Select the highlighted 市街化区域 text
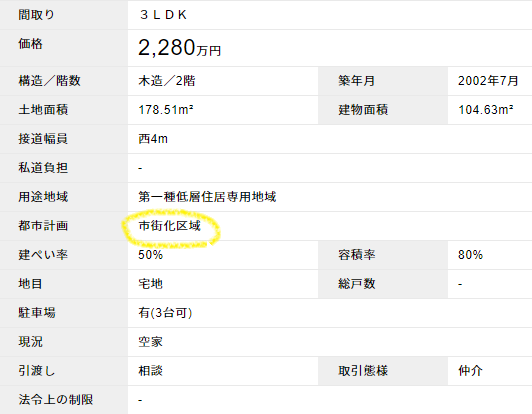Viewport: 532px width, 414px height. (x=169, y=226)
